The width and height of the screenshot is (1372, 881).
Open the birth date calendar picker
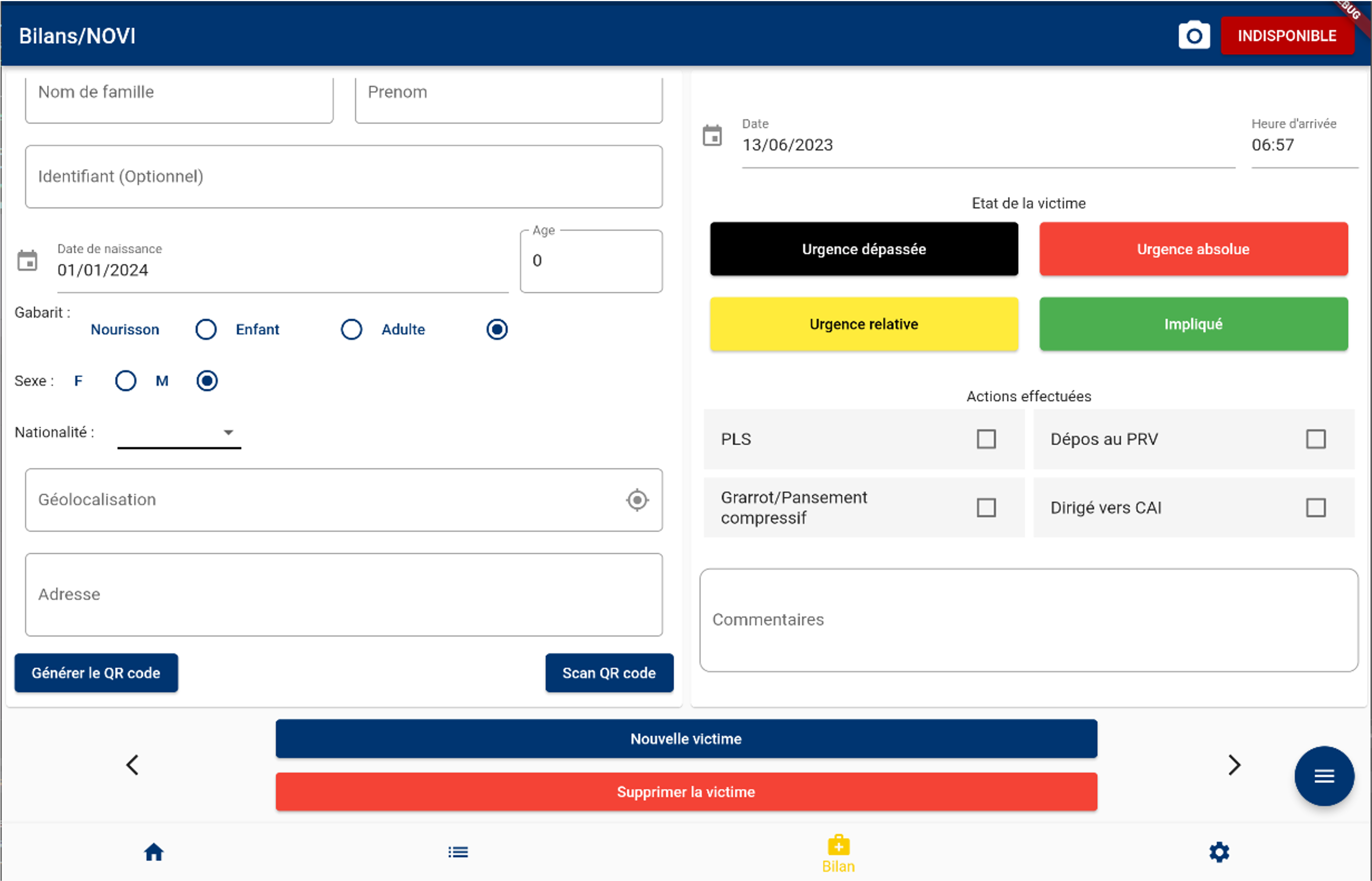click(x=28, y=261)
